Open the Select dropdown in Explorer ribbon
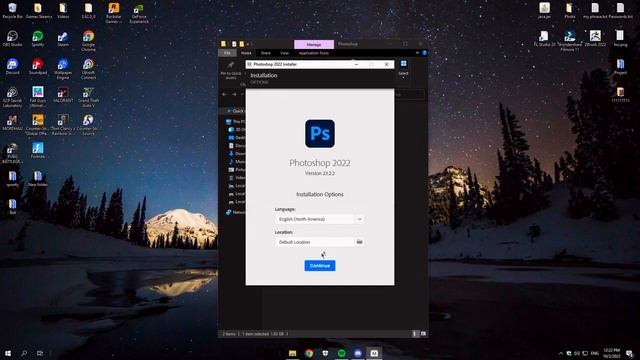The height and width of the screenshot is (360, 640). click(x=403, y=68)
